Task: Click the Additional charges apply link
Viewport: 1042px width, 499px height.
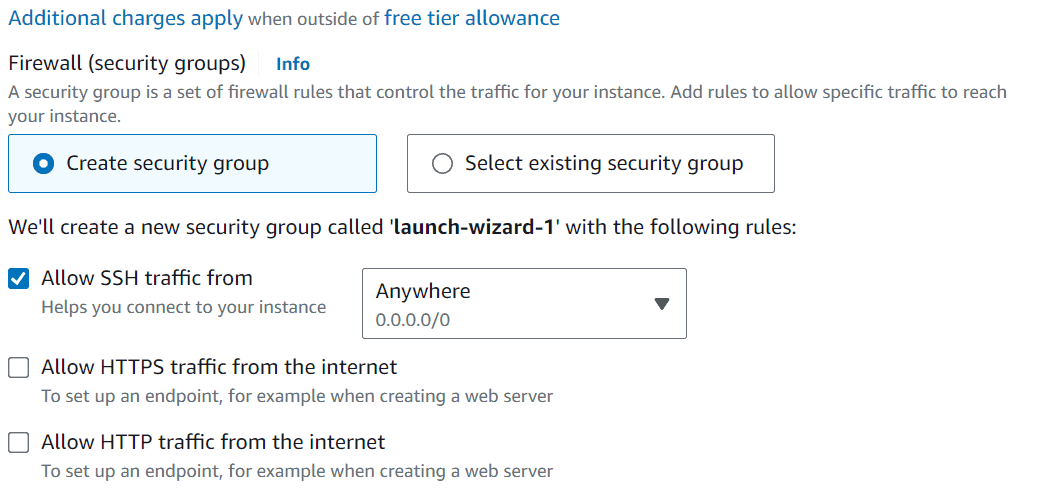Action: pyautogui.click(x=125, y=18)
